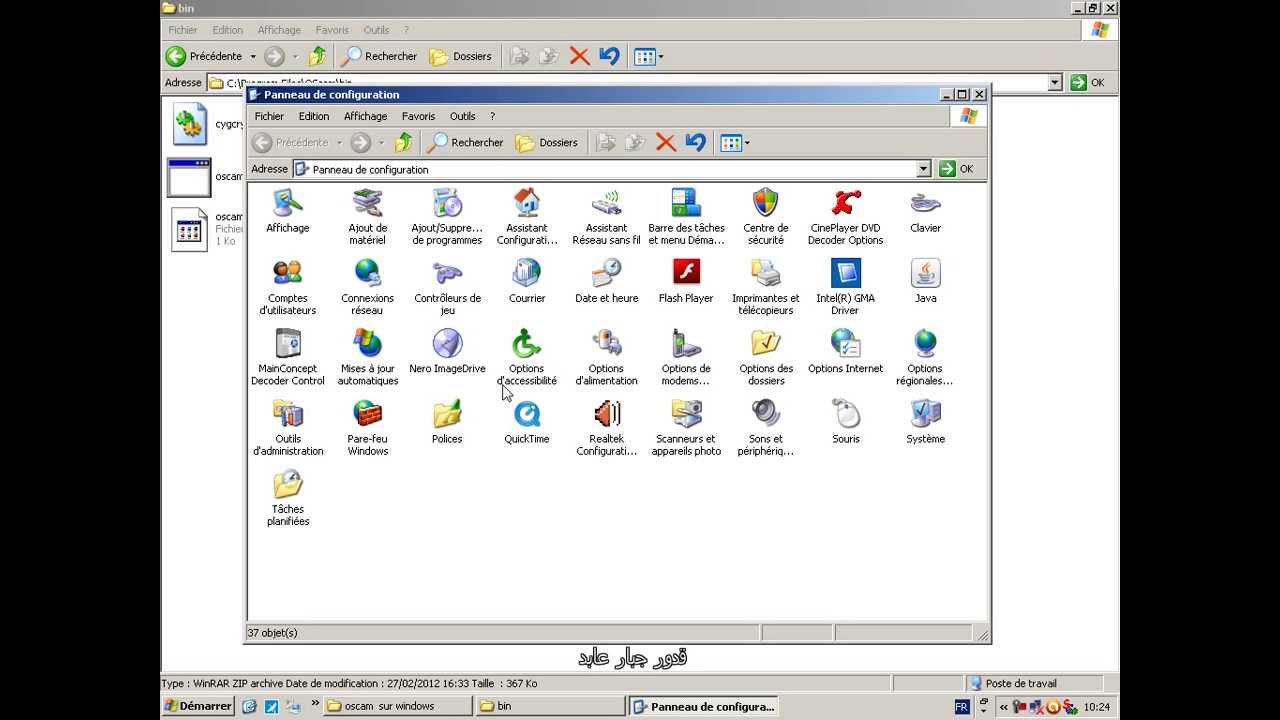The image size is (1280, 720).
Task: Click the red delete X in Panneau de configuration toolbar
Action: pyautogui.click(x=666, y=142)
